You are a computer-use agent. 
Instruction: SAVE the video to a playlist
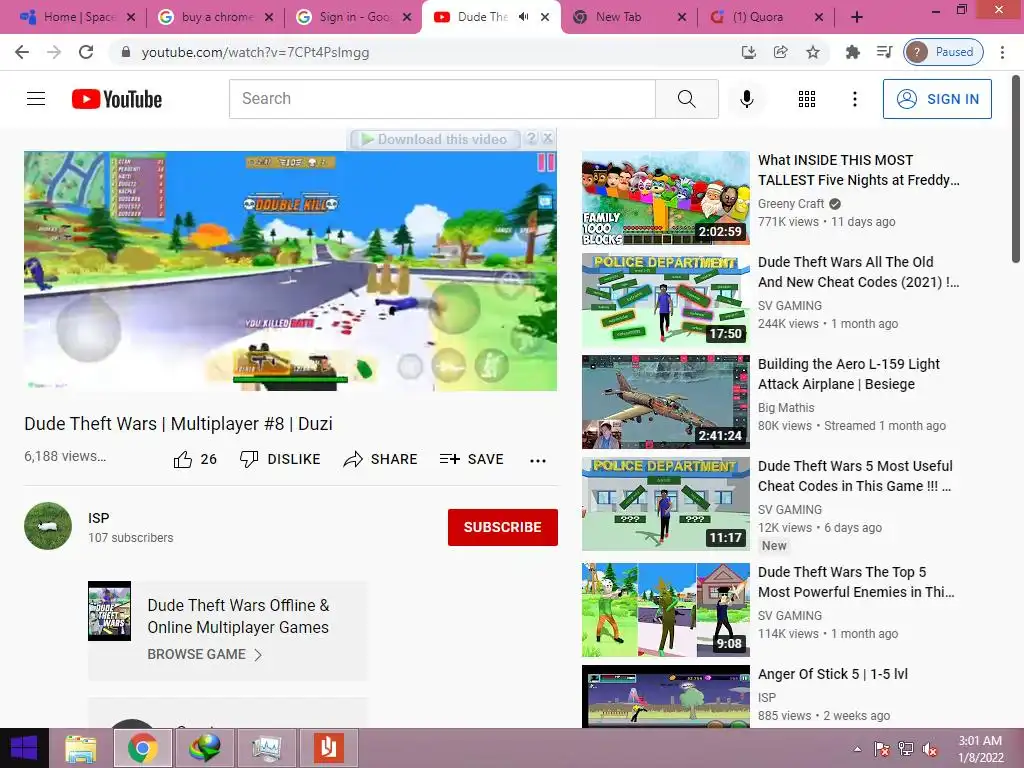(x=472, y=460)
